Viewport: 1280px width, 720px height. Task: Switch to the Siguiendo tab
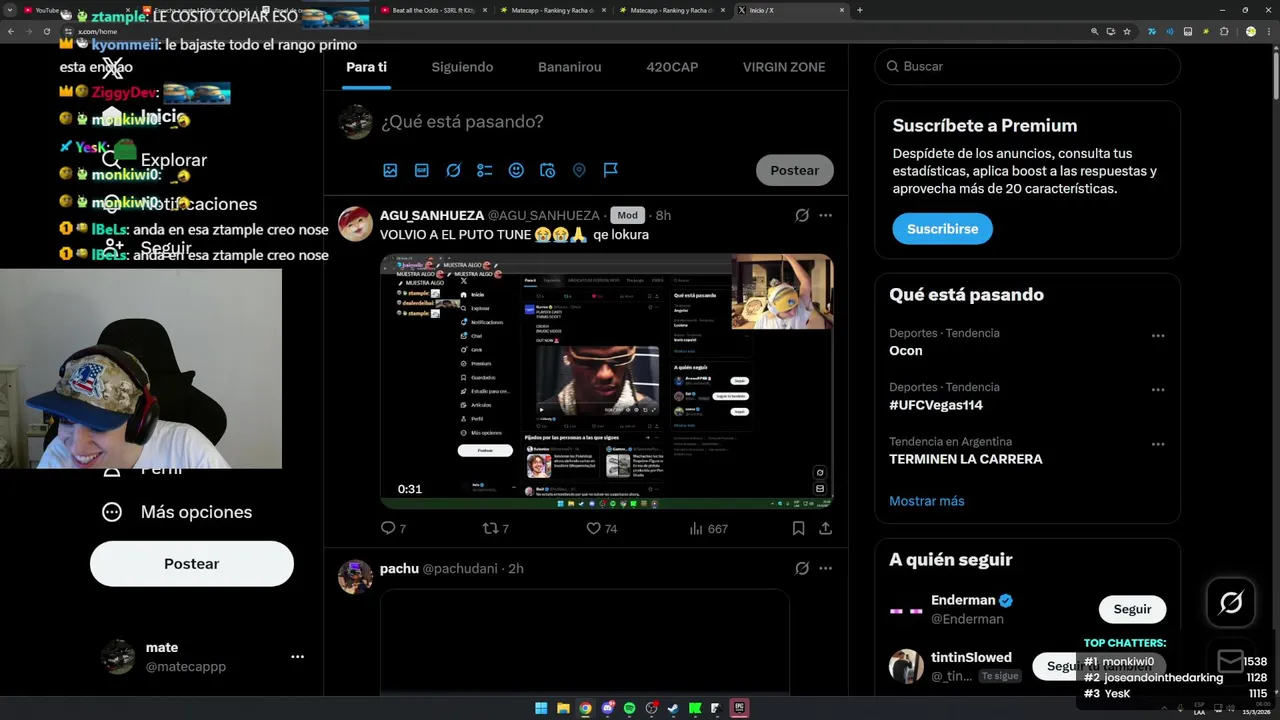click(x=462, y=67)
